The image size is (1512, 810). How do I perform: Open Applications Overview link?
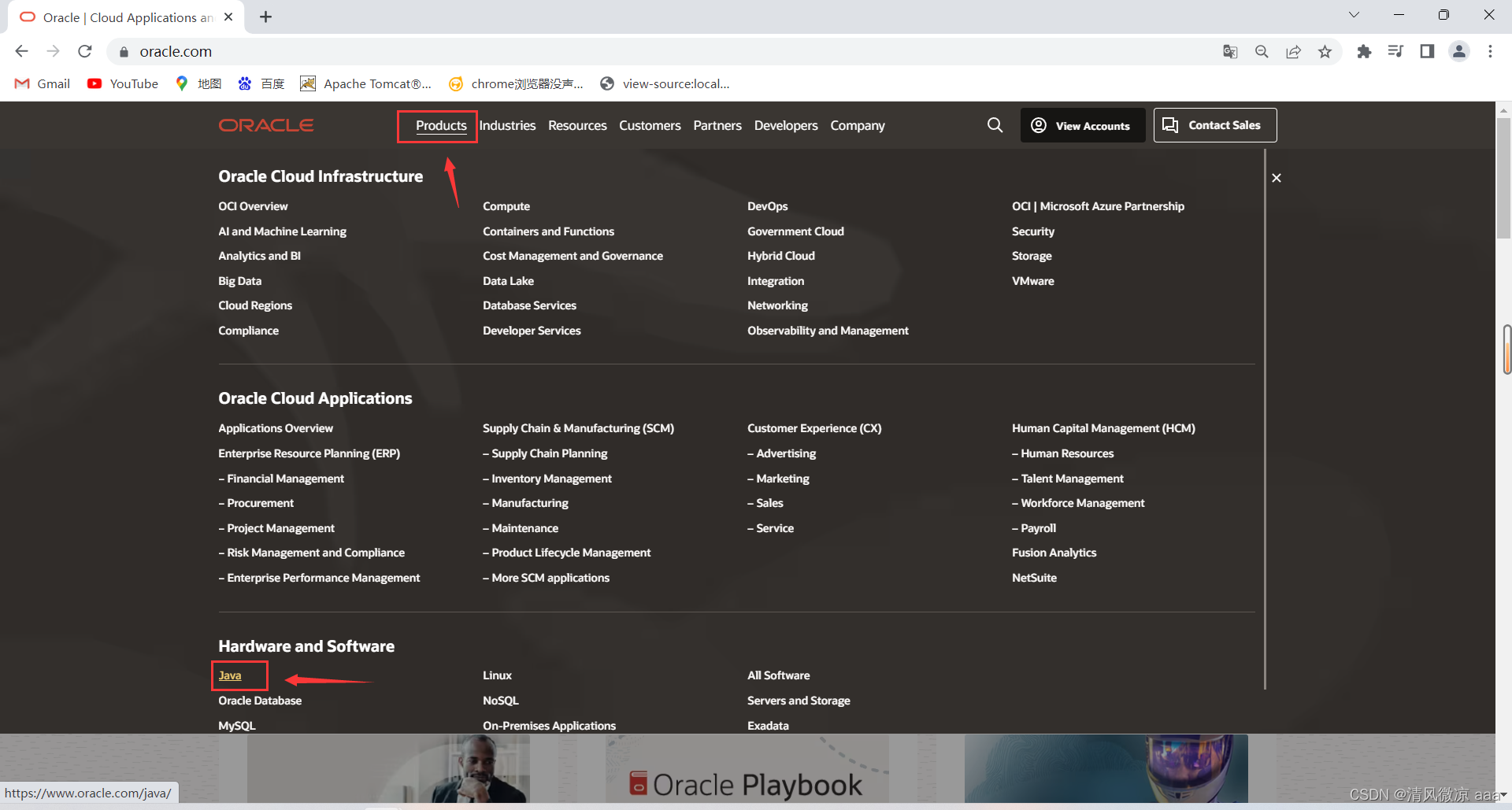coord(276,428)
